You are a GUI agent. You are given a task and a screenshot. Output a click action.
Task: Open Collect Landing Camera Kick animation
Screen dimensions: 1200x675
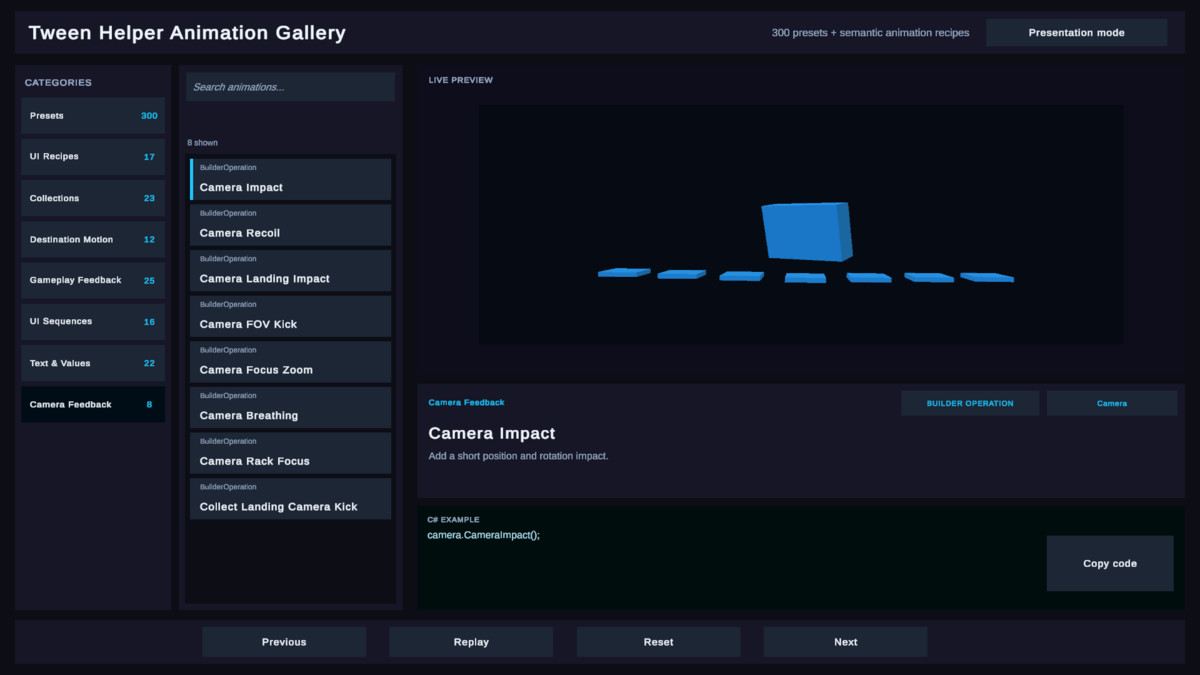point(290,499)
